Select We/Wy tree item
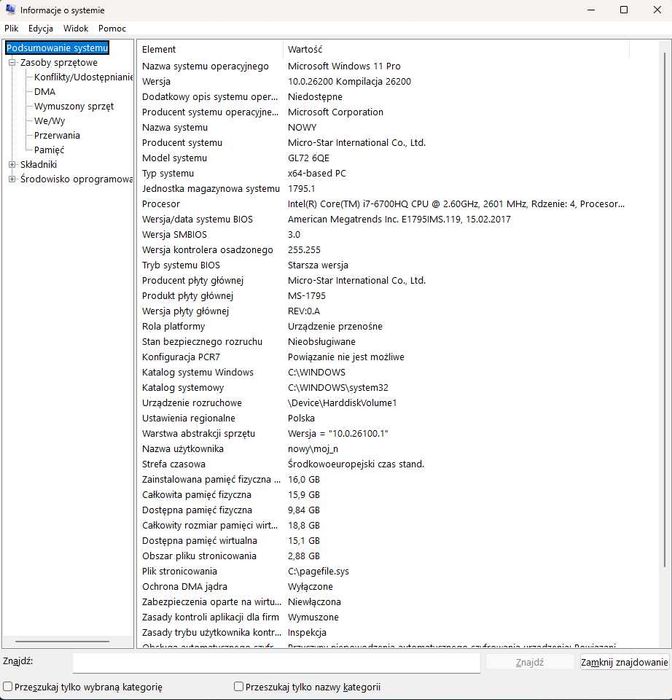The width and height of the screenshot is (672, 700). (49, 121)
